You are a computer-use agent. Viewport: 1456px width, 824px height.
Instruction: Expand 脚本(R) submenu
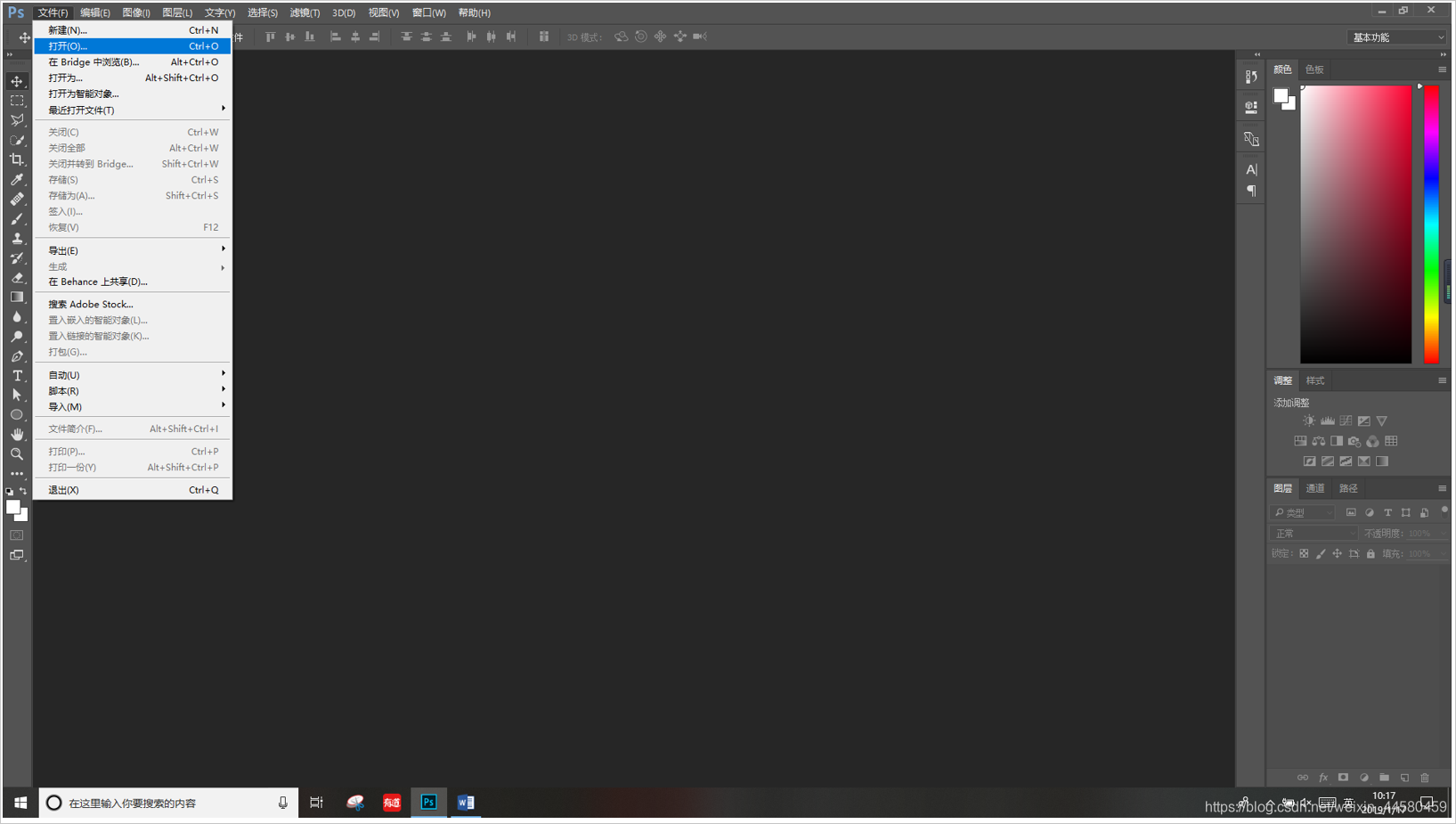click(133, 391)
